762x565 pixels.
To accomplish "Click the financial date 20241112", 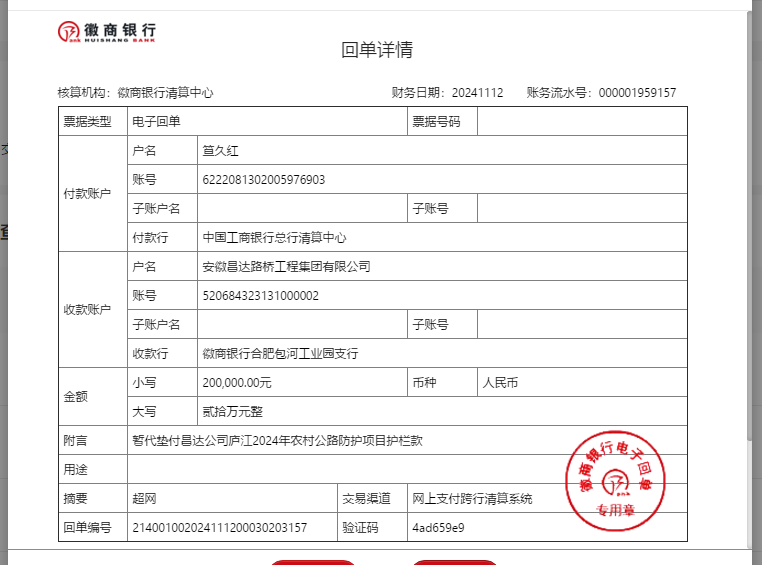I will point(477,93).
